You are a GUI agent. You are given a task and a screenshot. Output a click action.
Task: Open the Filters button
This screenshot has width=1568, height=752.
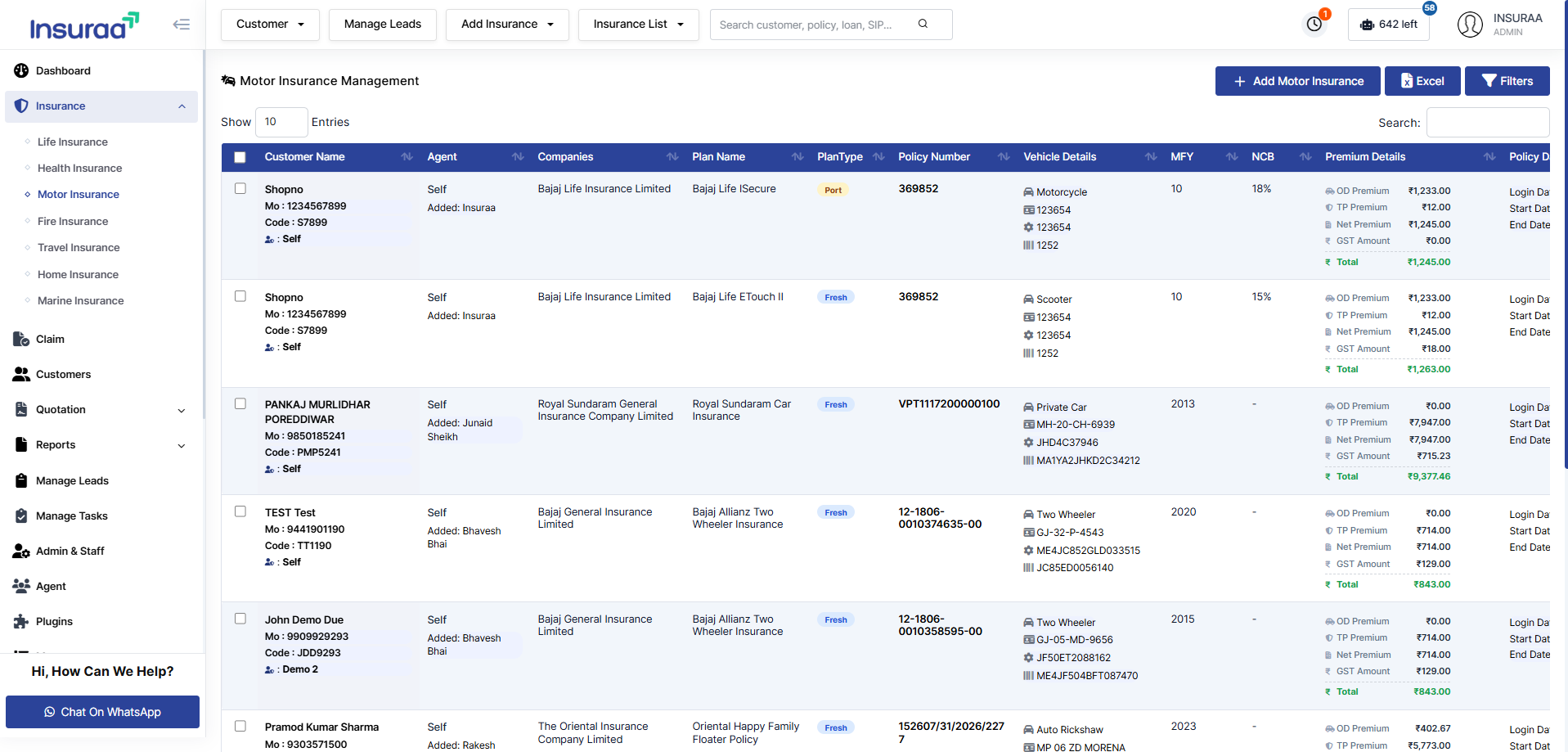[x=1507, y=81]
